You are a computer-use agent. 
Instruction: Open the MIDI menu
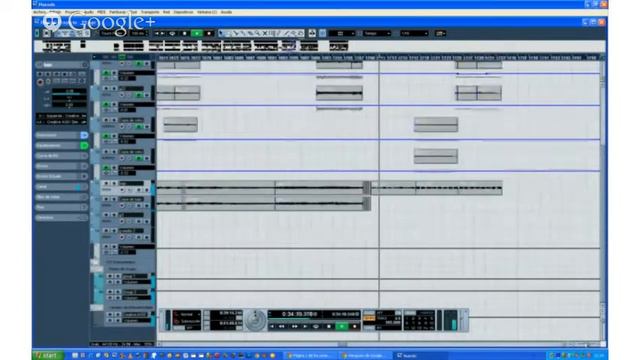pyautogui.click(x=101, y=12)
